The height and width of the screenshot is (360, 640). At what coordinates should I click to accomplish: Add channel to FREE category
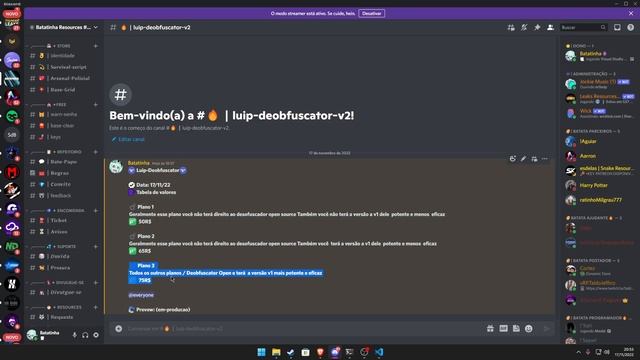tap(96, 104)
